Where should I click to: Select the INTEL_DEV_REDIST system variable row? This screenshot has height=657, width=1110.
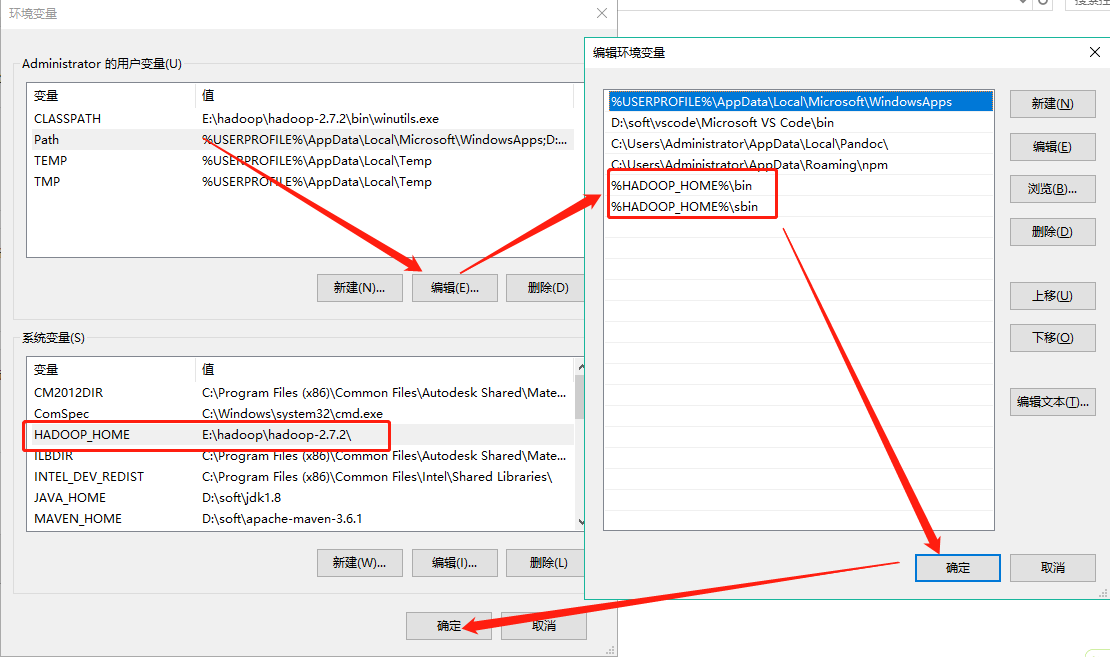[x=300, y=476]
